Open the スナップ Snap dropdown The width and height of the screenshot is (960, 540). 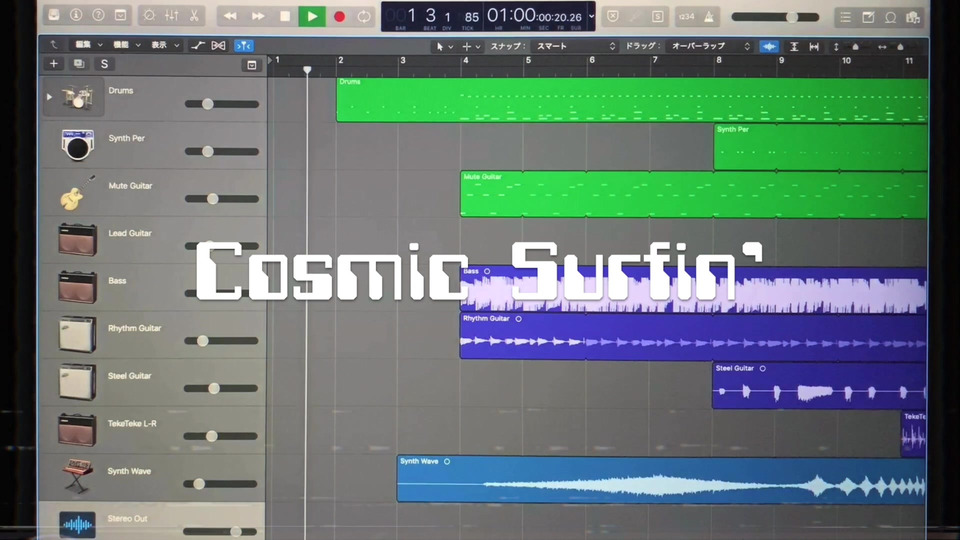point(574,47)
